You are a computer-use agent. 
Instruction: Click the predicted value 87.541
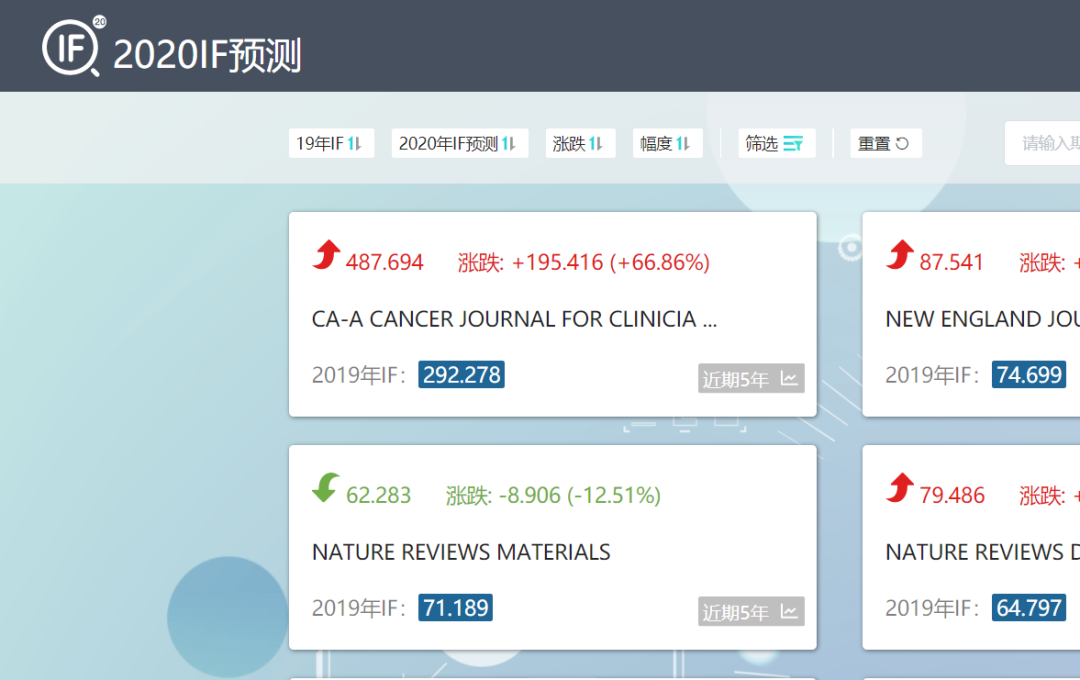coord(951,262)
